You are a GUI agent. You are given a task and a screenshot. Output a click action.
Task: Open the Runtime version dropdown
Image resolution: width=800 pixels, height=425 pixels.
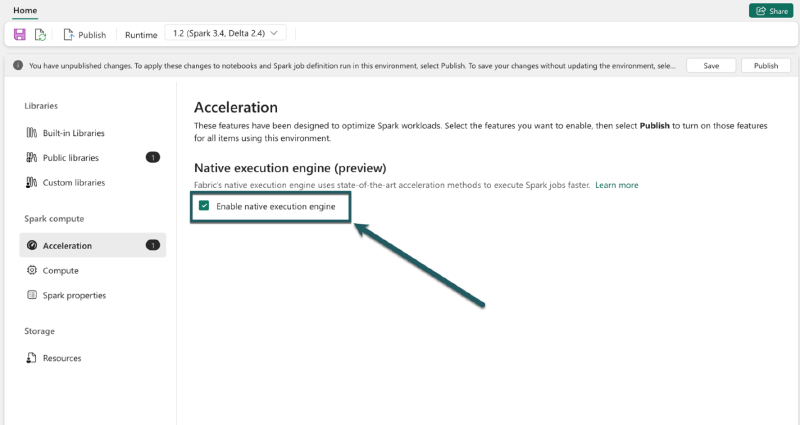coord(225,33)
